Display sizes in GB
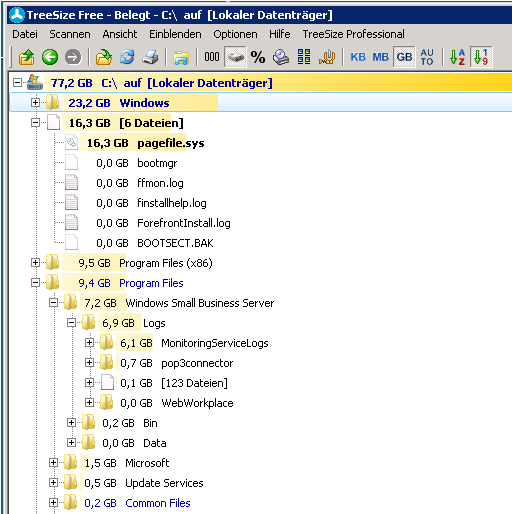This screenshot has width=512, height=514. pos(404,57)
